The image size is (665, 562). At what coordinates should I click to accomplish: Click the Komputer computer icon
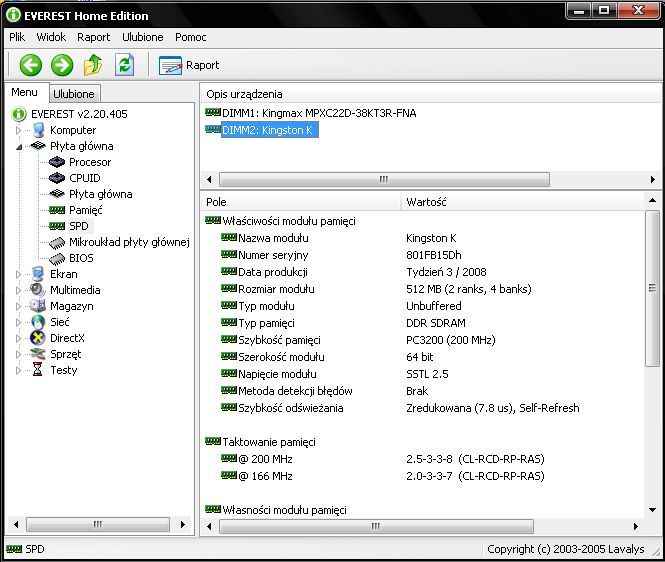coord(38,130)
